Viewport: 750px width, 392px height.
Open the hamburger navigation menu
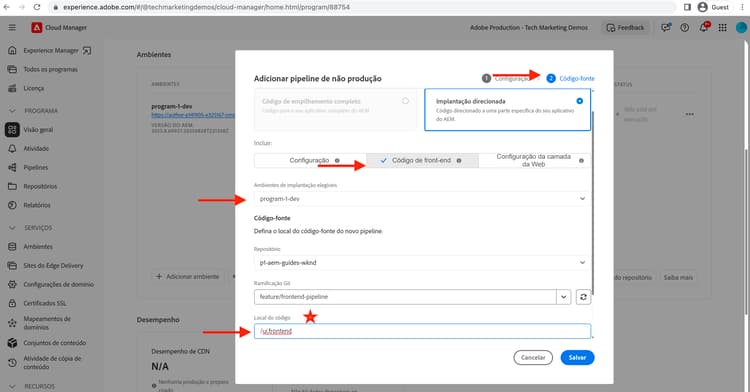12,28
